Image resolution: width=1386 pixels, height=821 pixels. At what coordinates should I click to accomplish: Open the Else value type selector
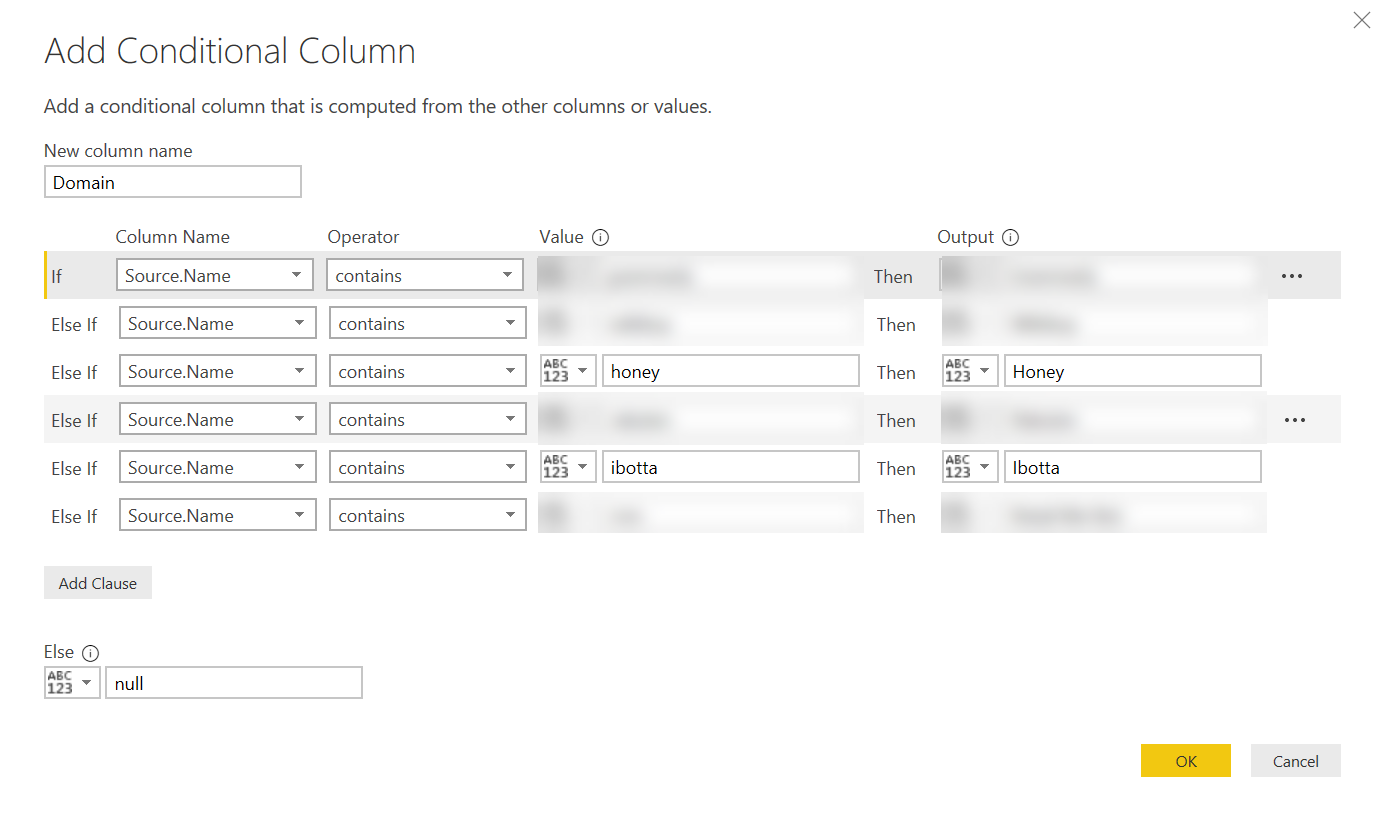72,683
